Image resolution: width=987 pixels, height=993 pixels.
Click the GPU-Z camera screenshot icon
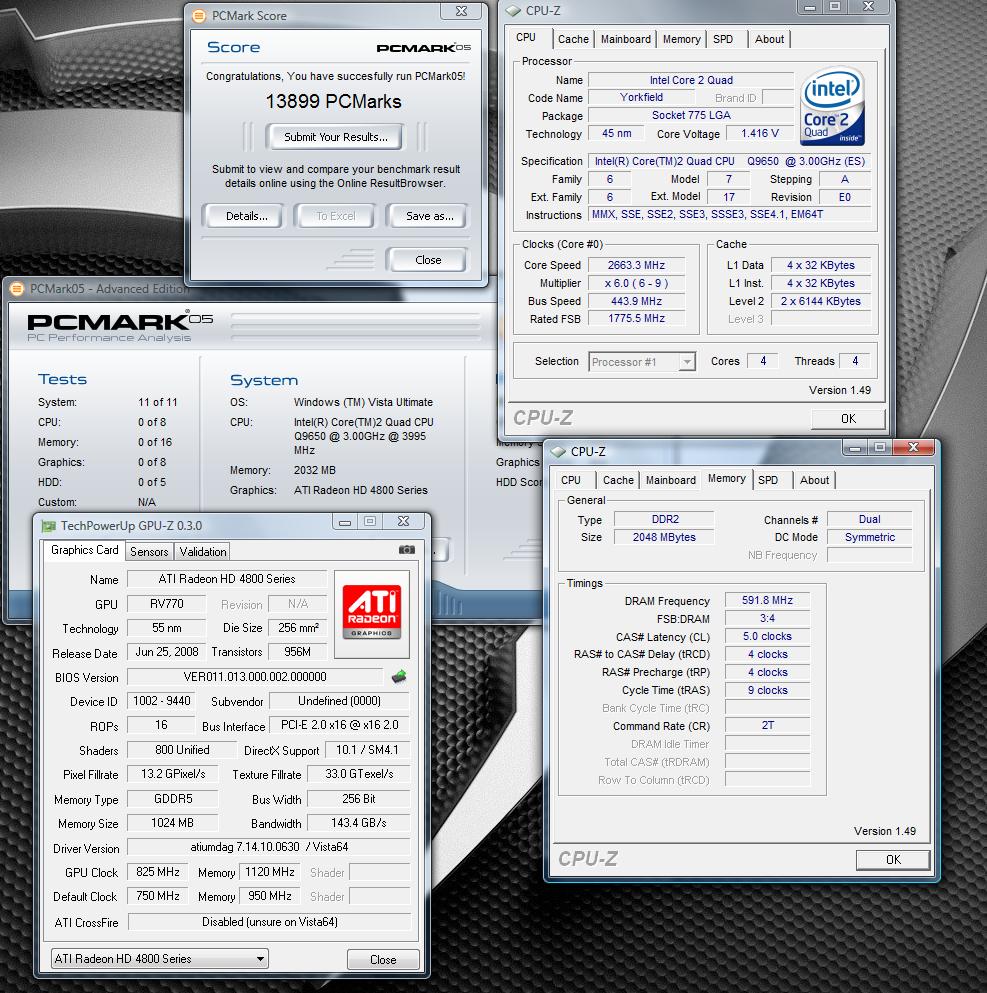tap(406, 550)
